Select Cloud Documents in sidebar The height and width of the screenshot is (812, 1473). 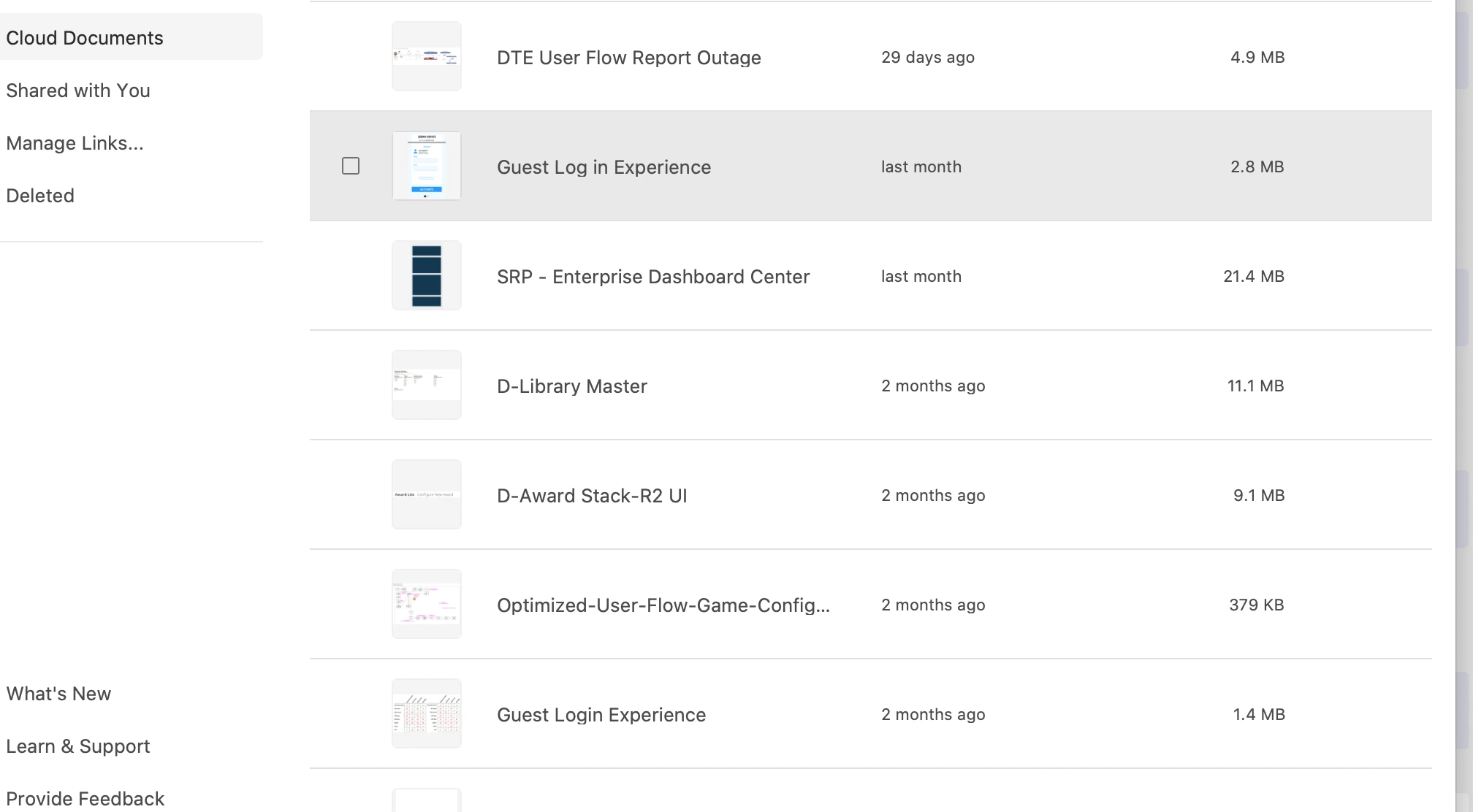pyautogui.click(x=85, y=38)
